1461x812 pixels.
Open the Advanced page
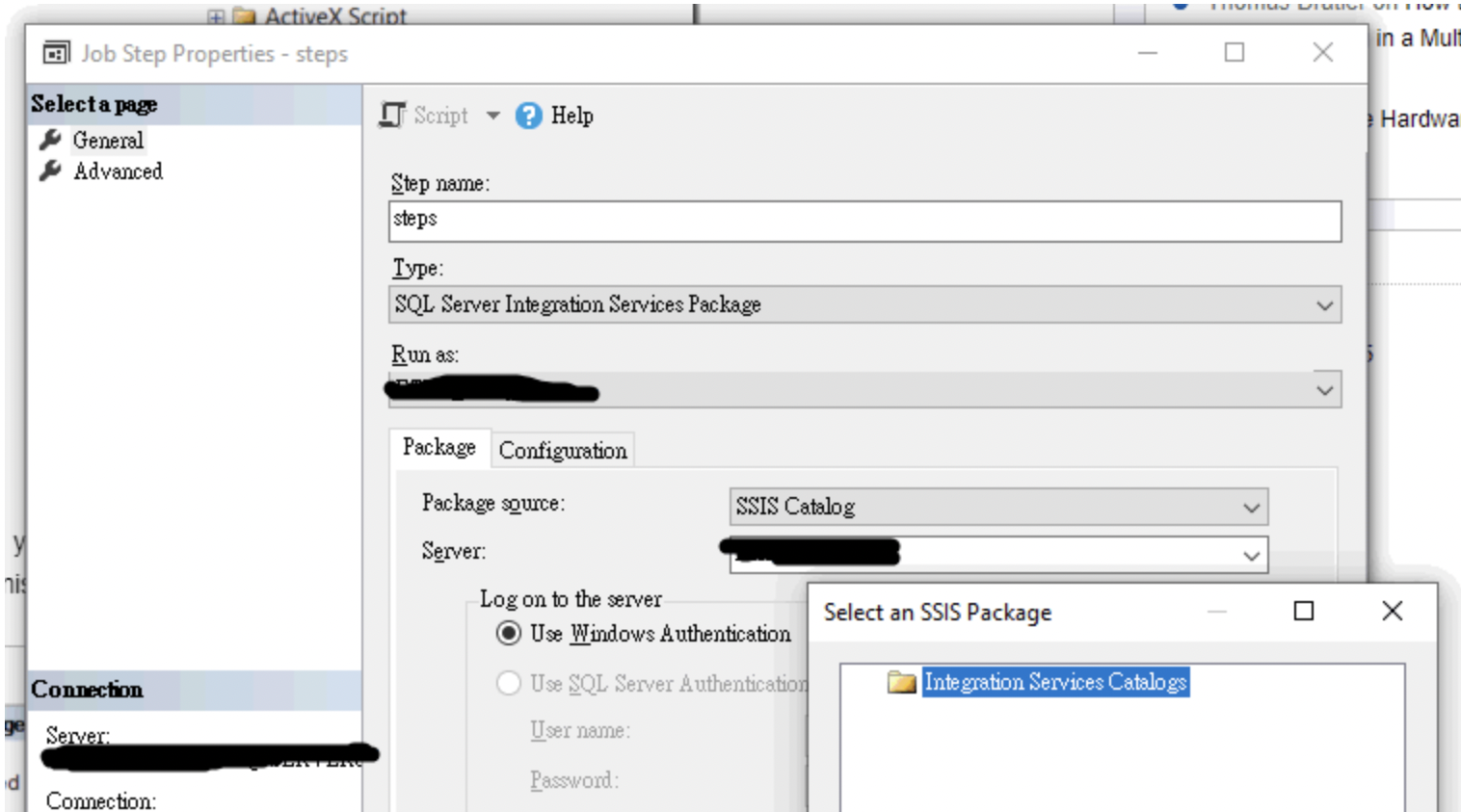pyautogui.click(x=118, y=171)
